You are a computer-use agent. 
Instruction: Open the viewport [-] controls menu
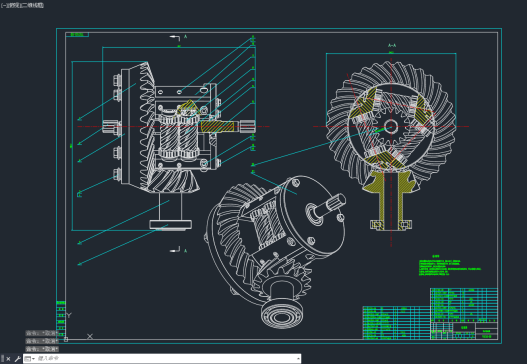3,5
